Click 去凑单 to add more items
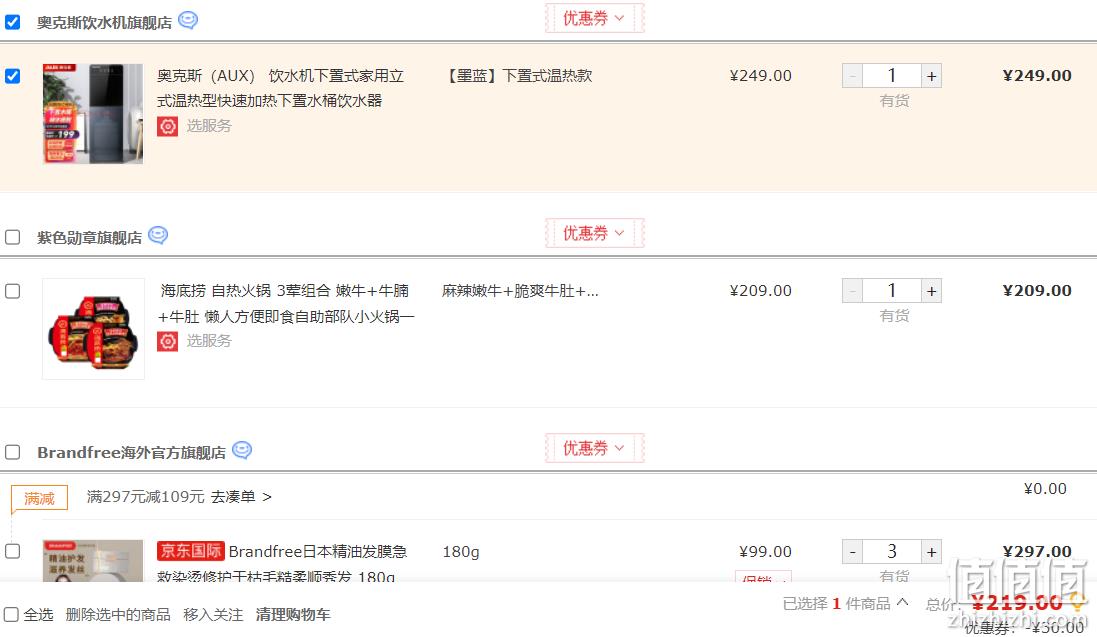1097x637 pixels. pos(241,497)
